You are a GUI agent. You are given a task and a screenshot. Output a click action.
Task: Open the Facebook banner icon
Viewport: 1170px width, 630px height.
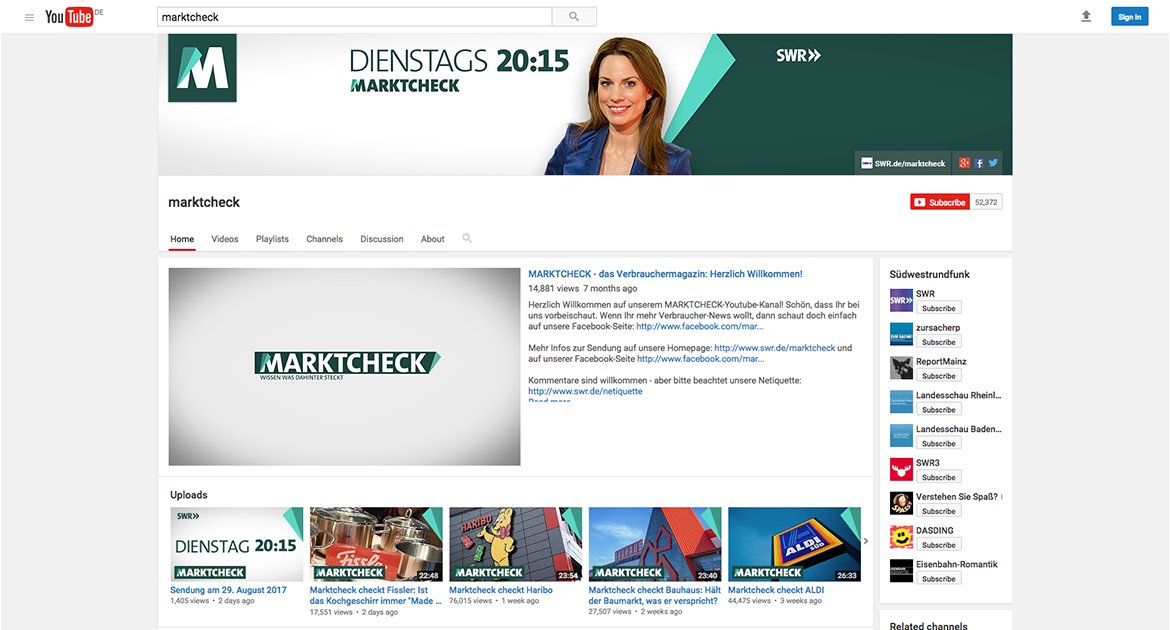pyautogui.click(x=979, y=163)
